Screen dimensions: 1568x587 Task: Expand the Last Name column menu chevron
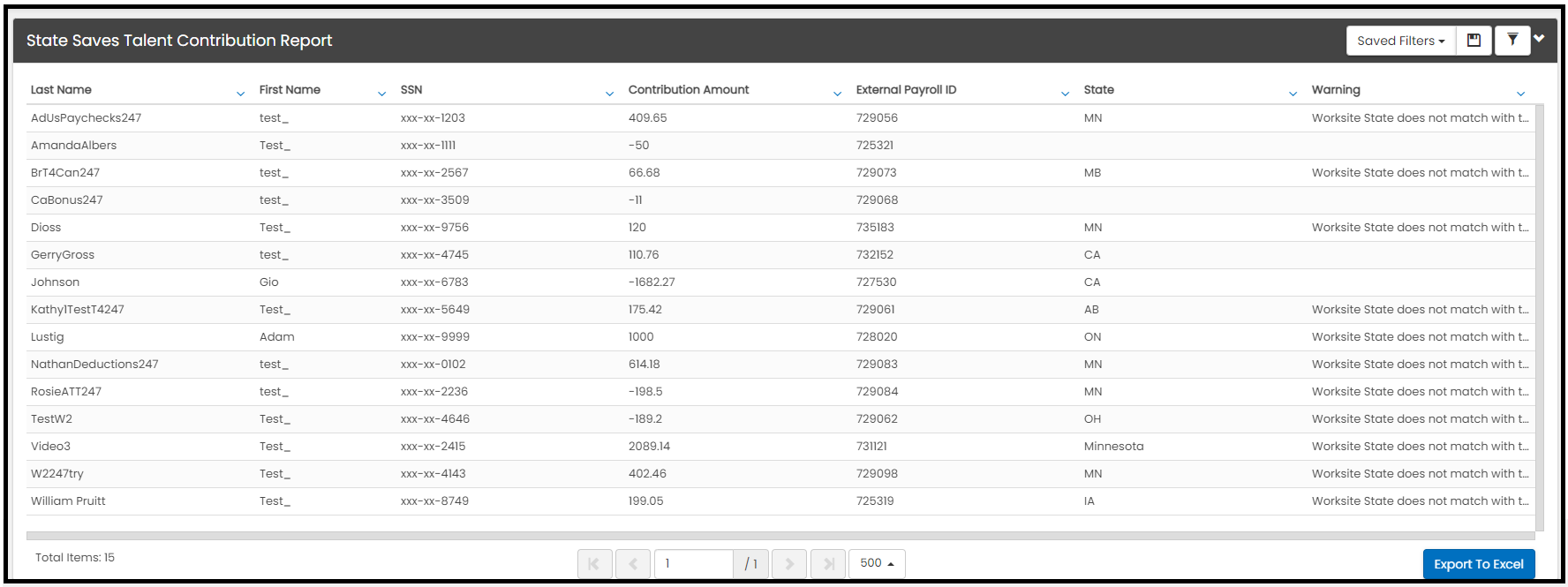point(240,94)
